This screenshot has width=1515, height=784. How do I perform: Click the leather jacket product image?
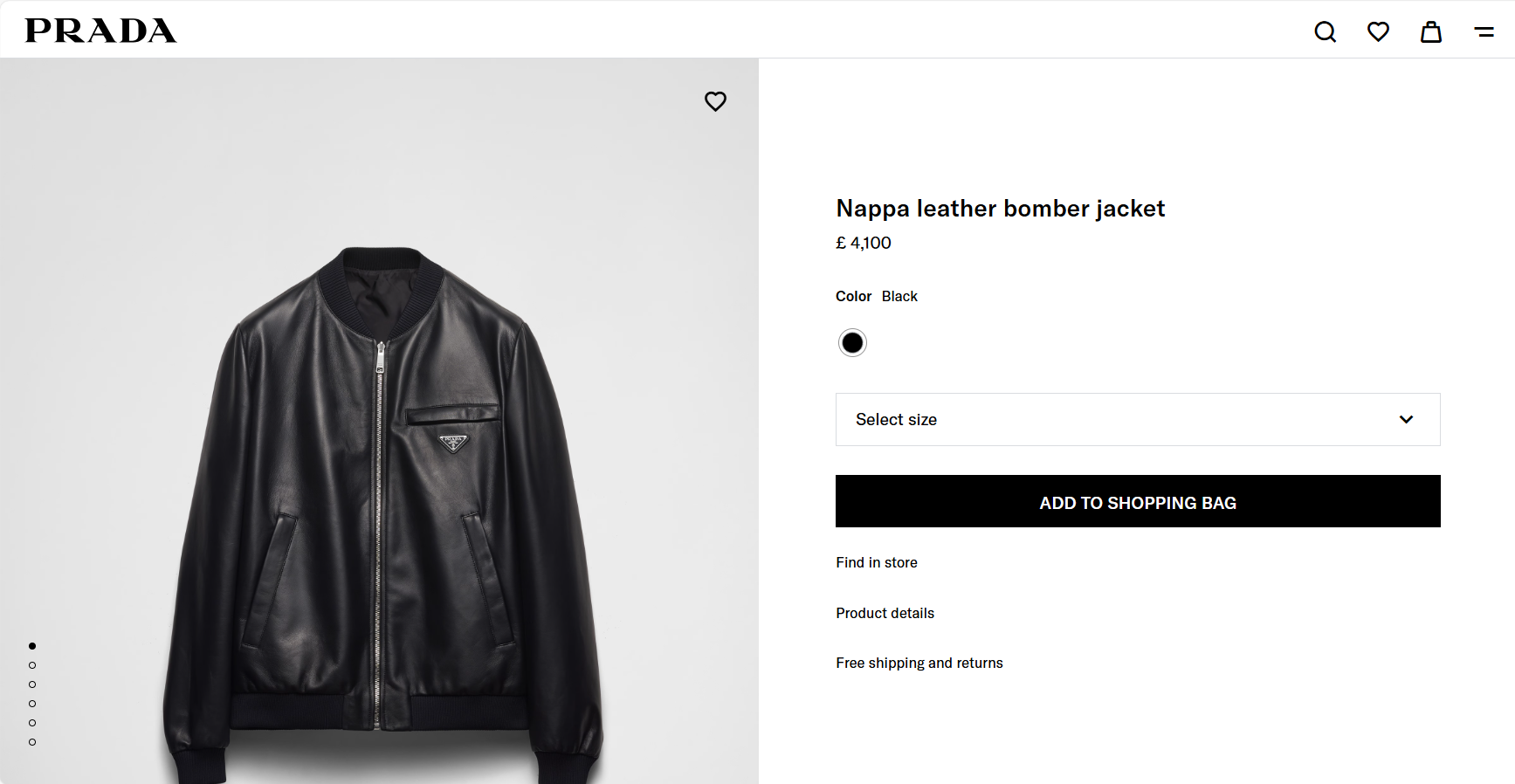(x=380, y=506)
